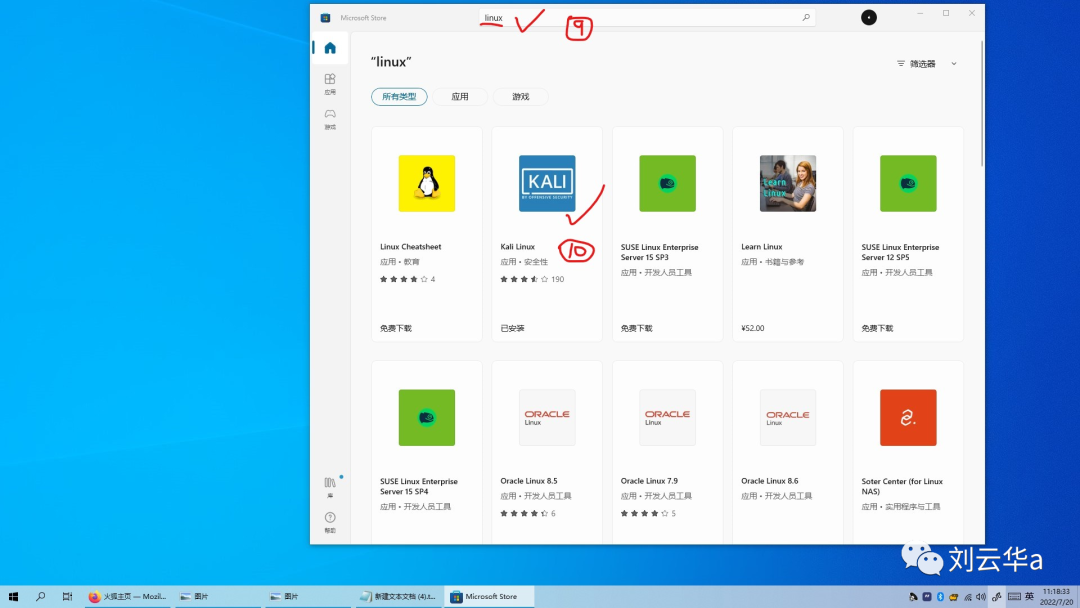Click the Bluetooth tray icon
The width and height of the screenshot is (1080, 608).
(x=940, y=597)
